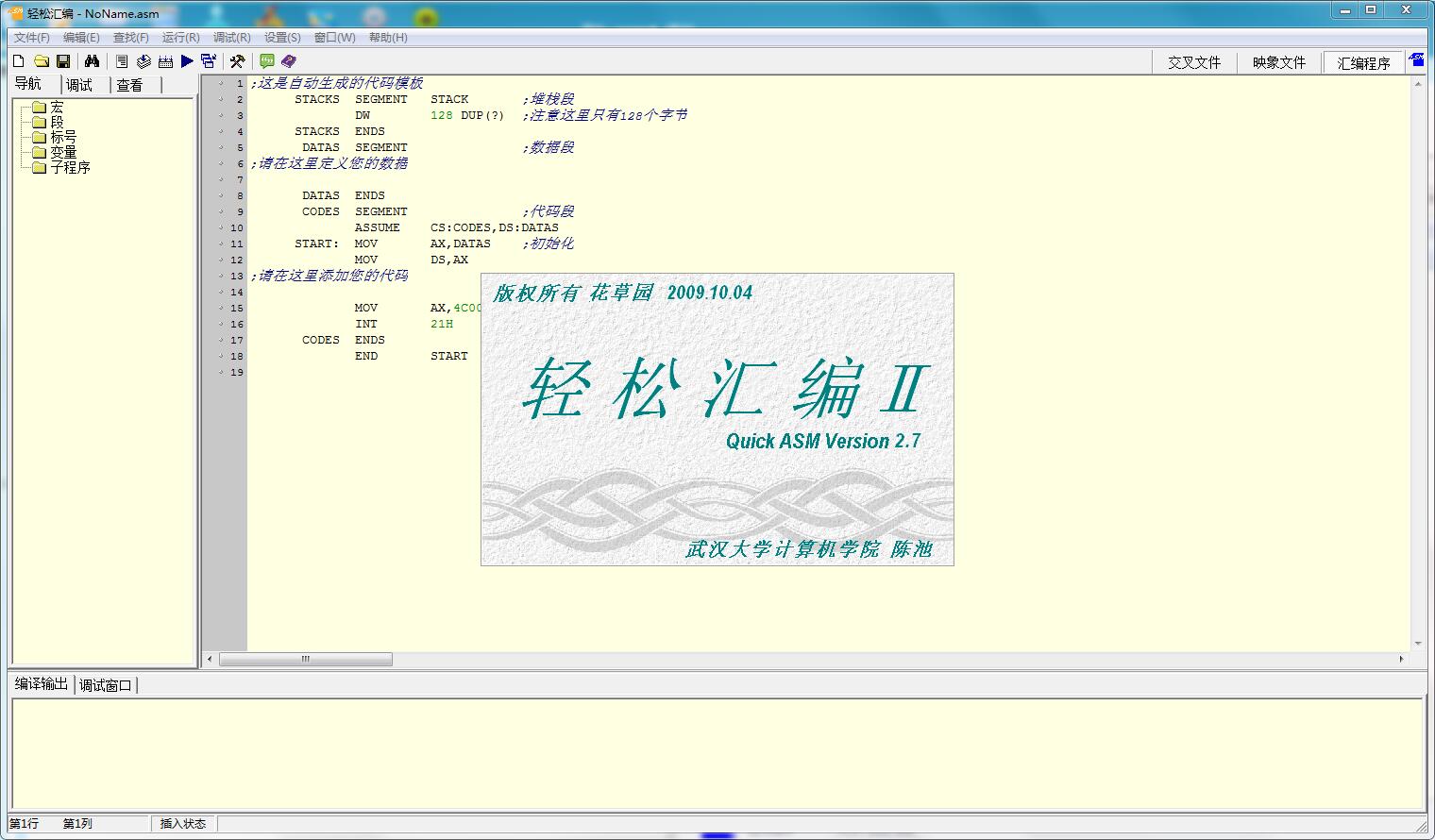The width and height of the screenshot is (1435, 840).
Task: Open the 调试(R) menu
Action: [232, 38]
